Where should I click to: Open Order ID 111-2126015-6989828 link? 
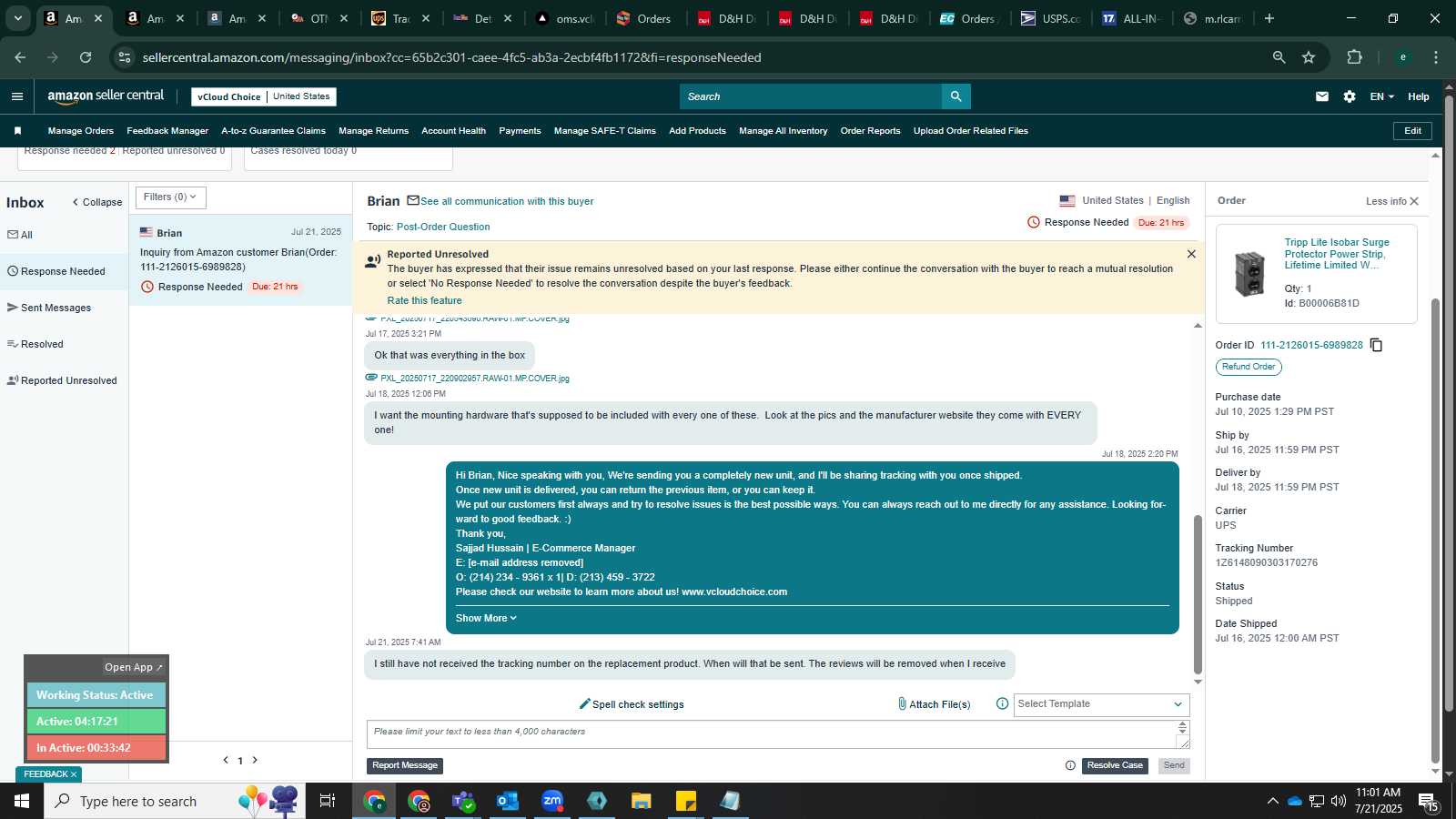[1311, 345]
